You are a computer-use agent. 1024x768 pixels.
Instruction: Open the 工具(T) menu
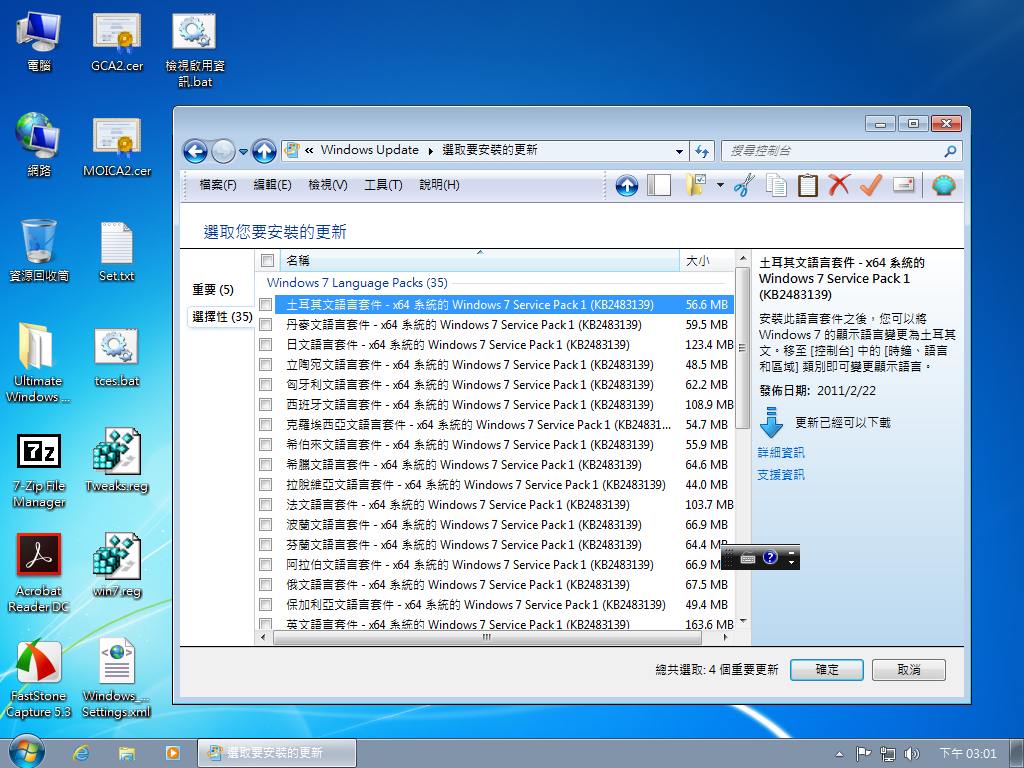pyautogui.click(x=383, y=185)
